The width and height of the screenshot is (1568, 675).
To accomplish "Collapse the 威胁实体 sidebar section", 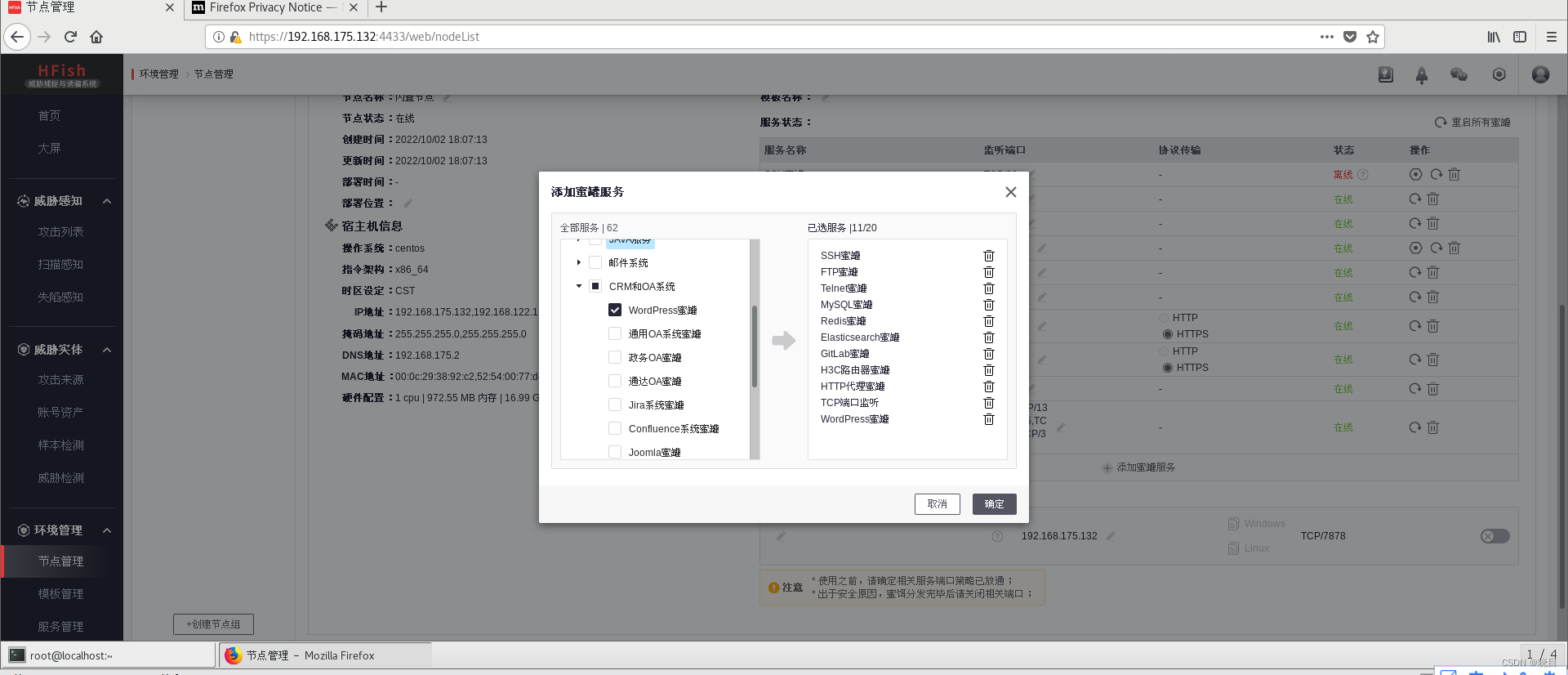I will point(107,350).
